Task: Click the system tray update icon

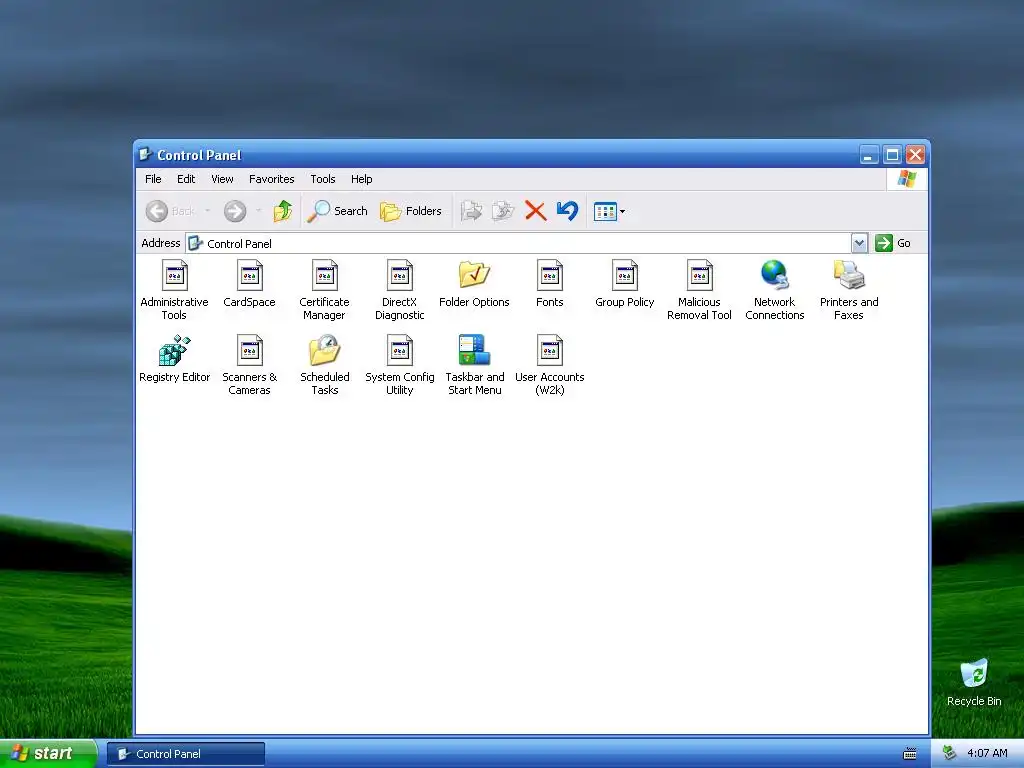Action: click(949, 754)
